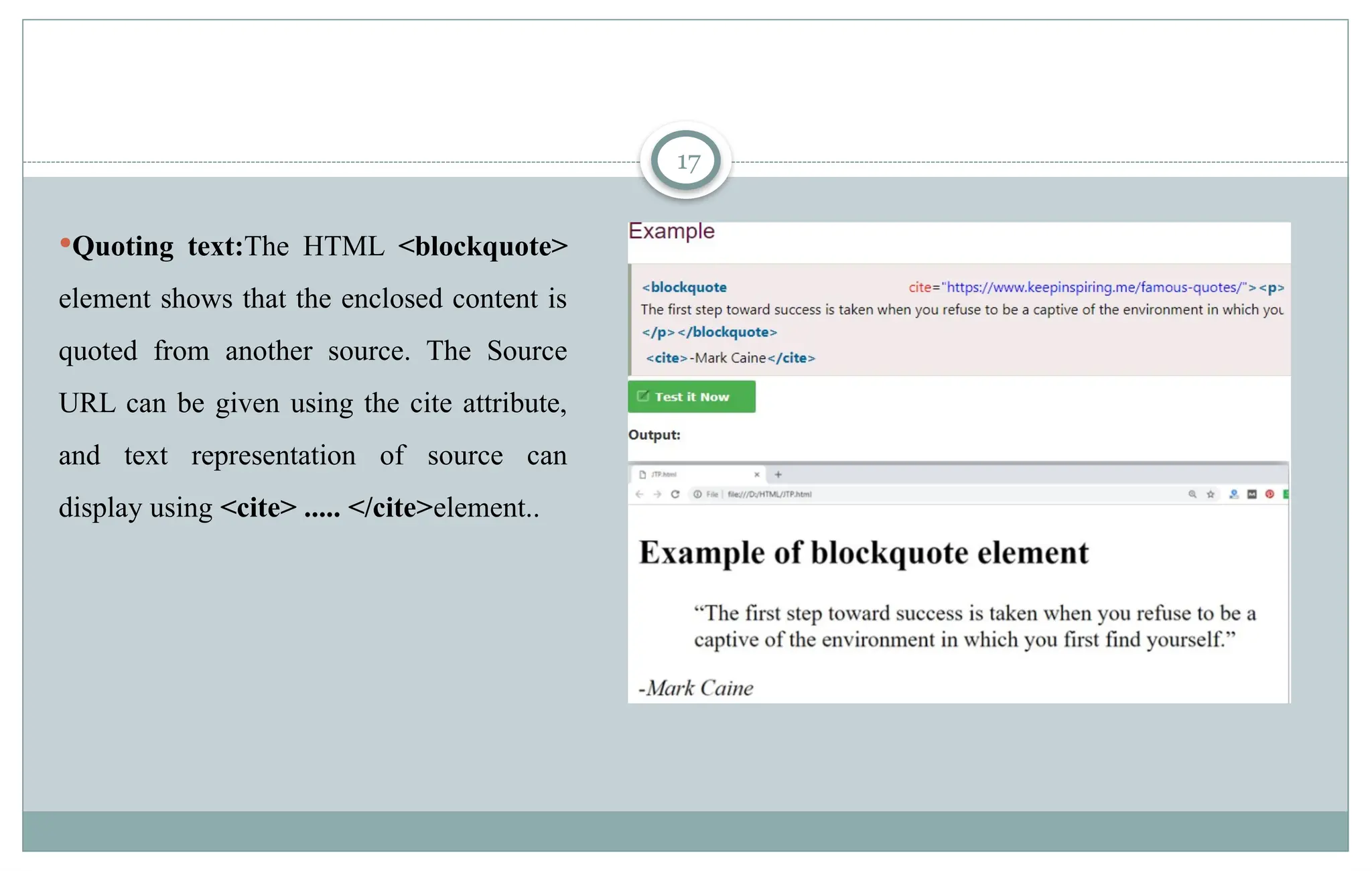Click the keepinspiring.me URL in the code

coord(1093,287)
